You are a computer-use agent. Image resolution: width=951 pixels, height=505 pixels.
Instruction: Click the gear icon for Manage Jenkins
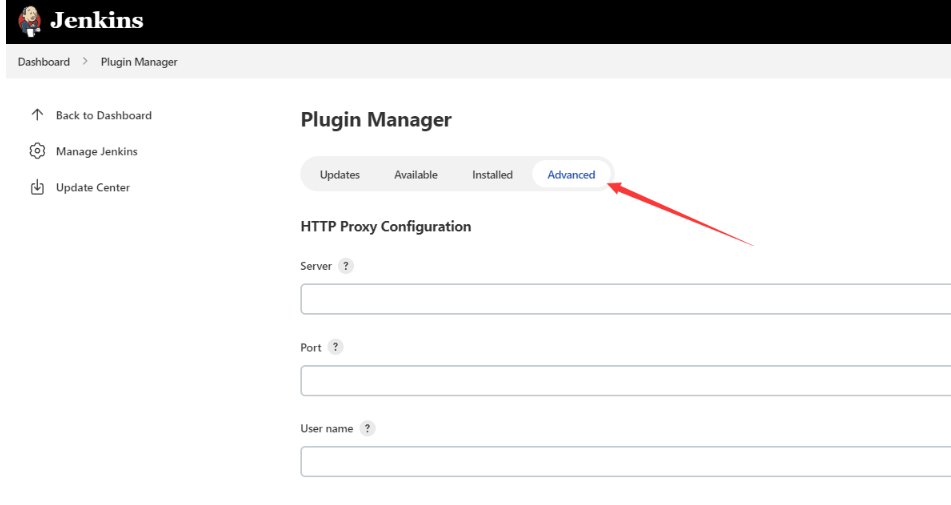click(x=37, y=151)
